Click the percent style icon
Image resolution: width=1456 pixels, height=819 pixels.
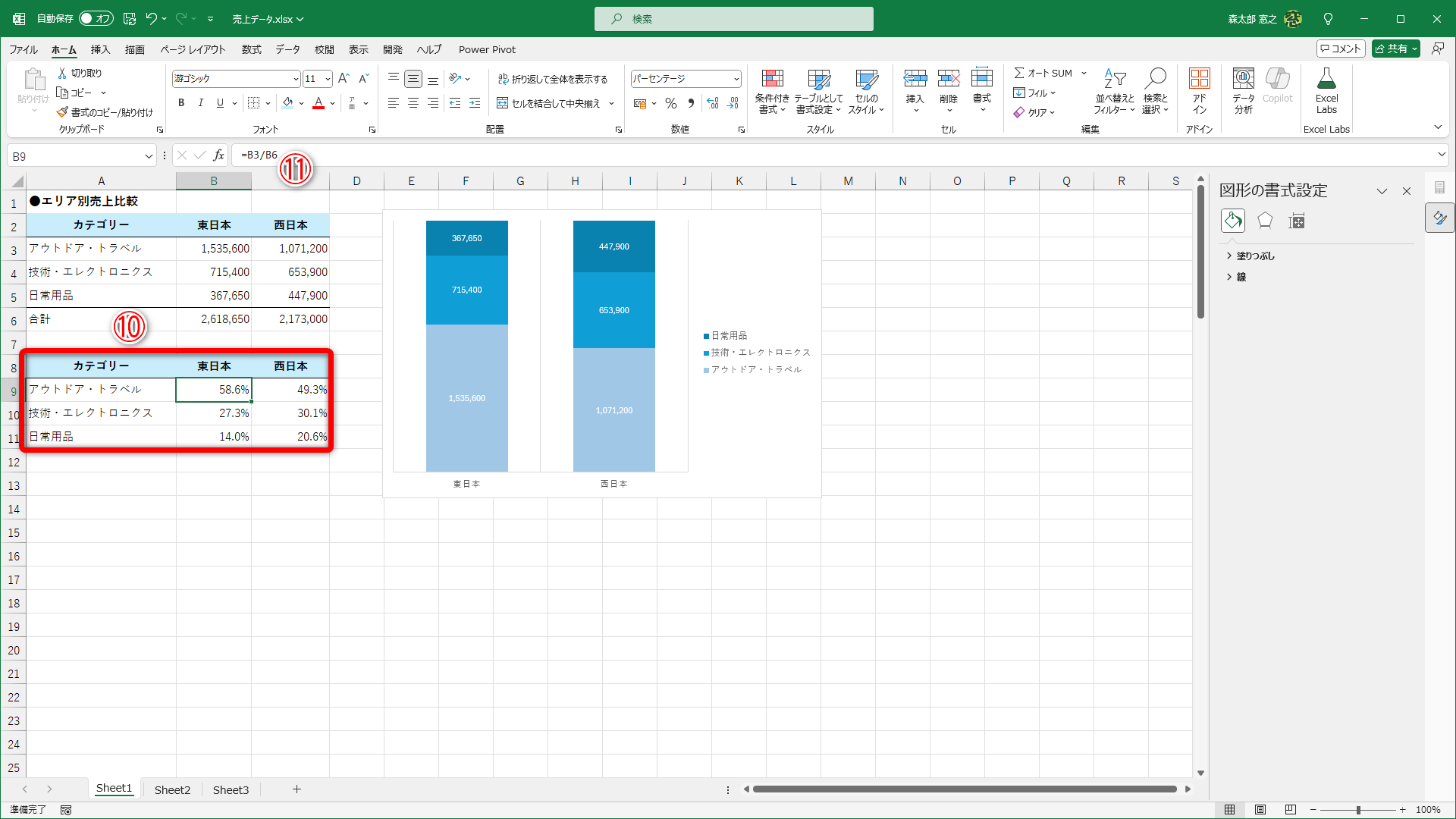[x=671, y=103]
